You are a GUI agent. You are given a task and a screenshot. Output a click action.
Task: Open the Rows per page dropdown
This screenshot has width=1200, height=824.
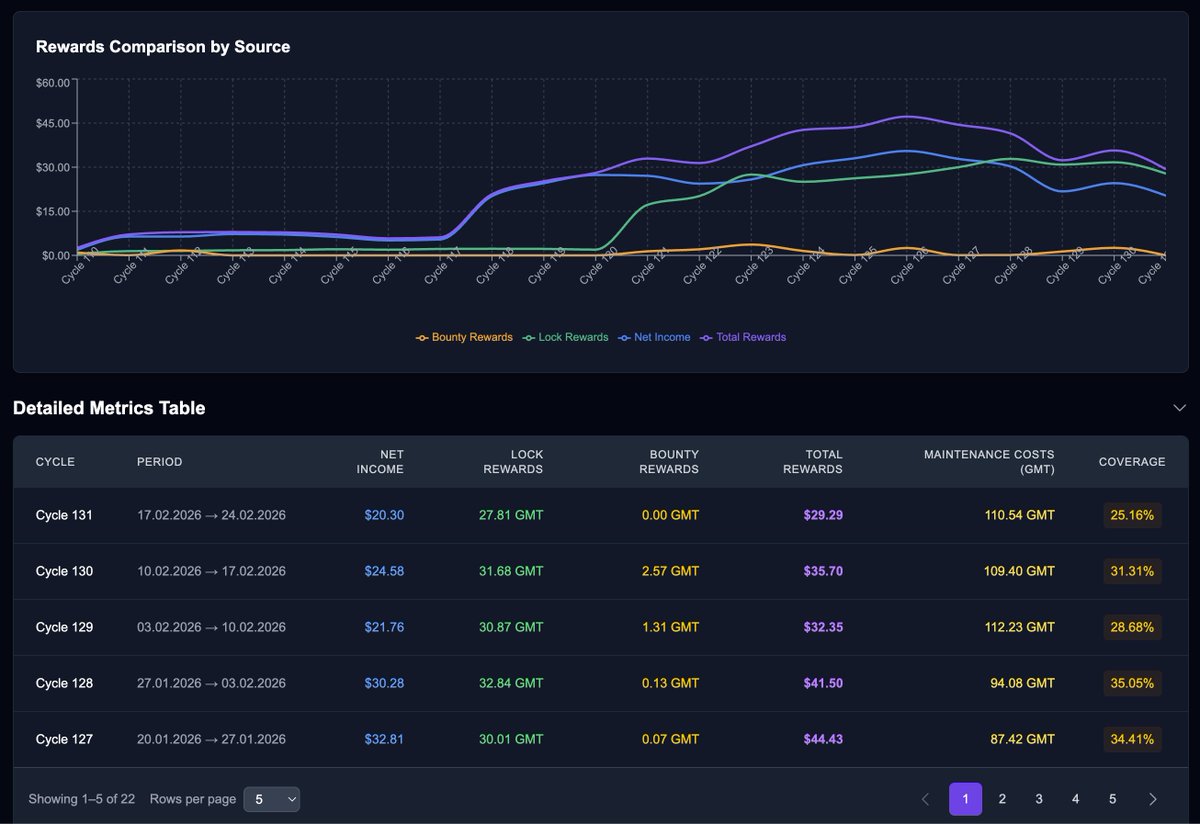271,799
